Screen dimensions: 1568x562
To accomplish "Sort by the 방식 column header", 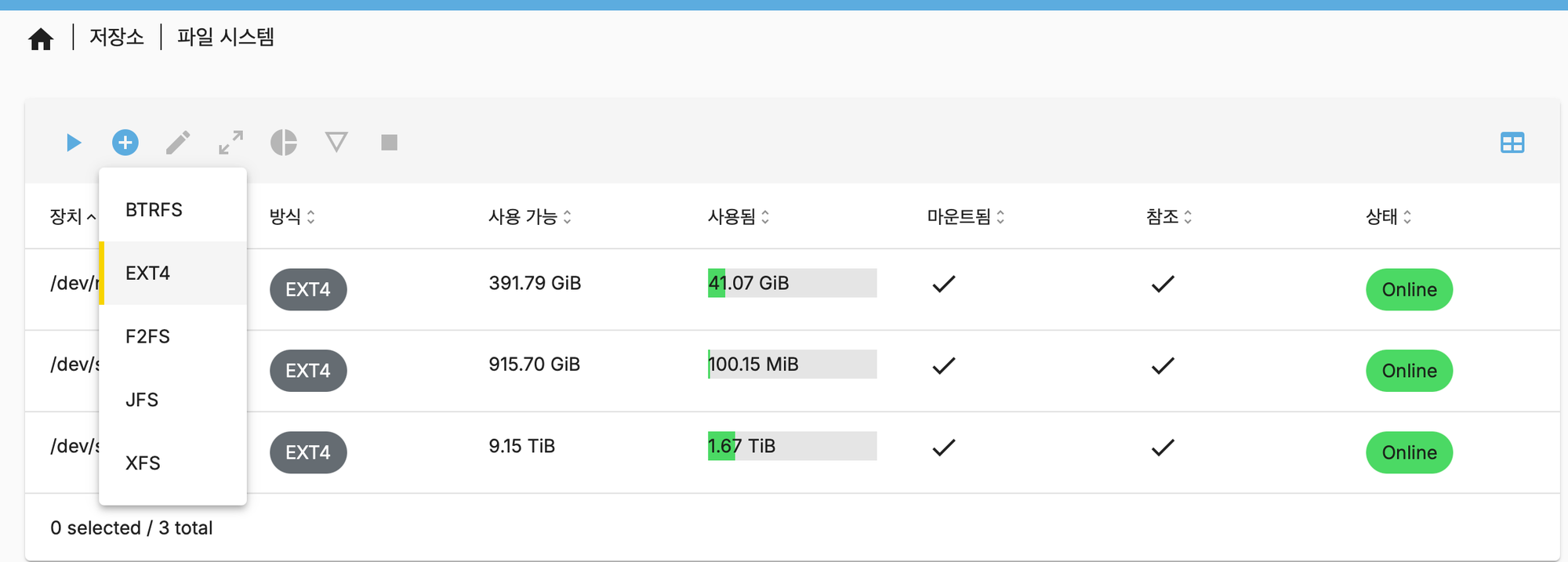I will (x=292, y=216).
